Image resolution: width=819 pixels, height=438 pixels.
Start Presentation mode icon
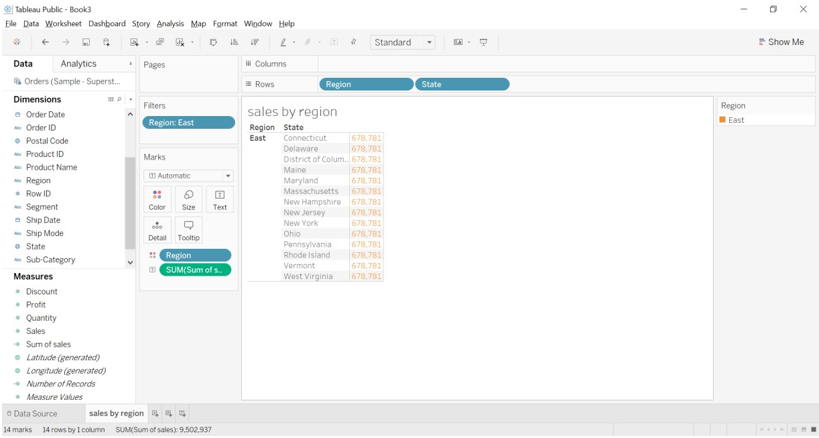tap(484, 42)
